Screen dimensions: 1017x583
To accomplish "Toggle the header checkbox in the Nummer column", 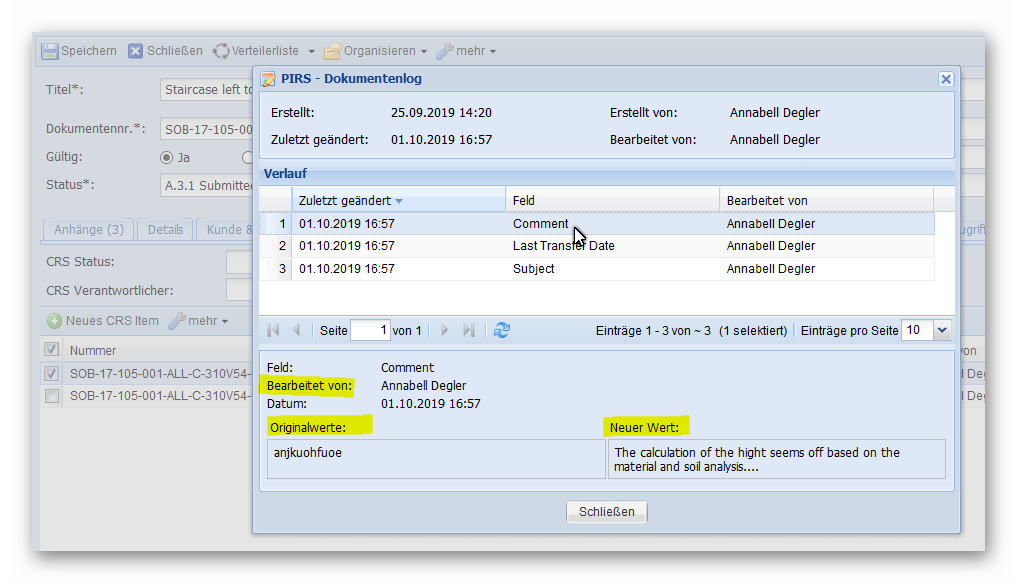I will 53,350.
